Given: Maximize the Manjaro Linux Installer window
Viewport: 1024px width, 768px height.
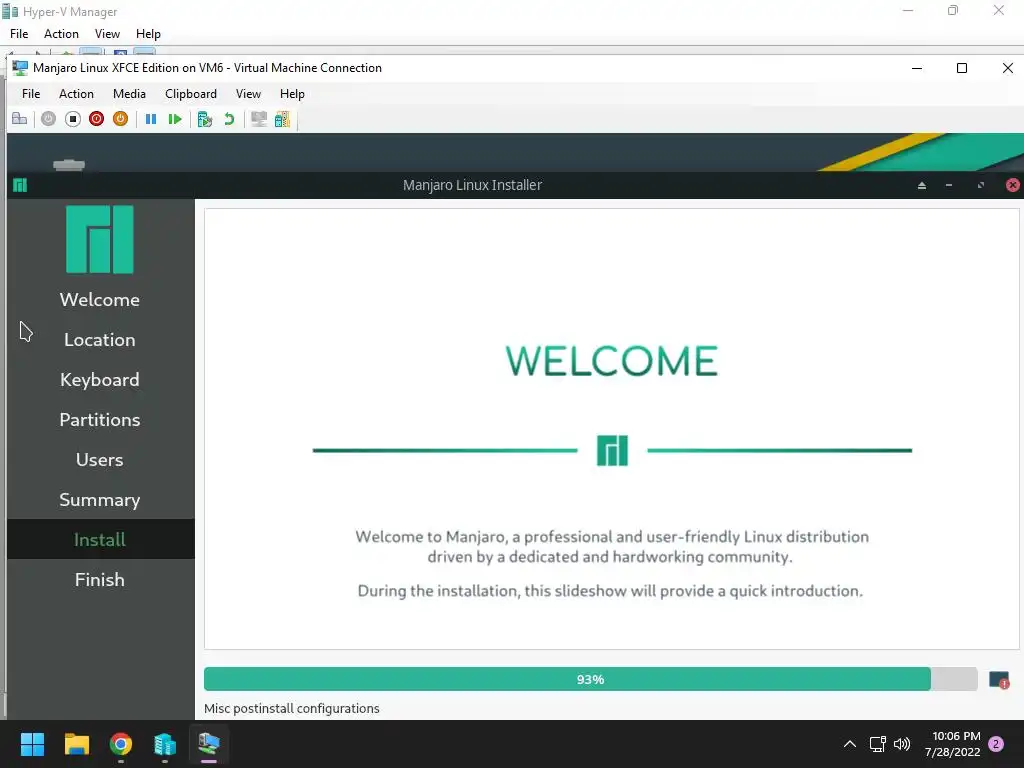Looking at the screenshot, I should point(980,185).
